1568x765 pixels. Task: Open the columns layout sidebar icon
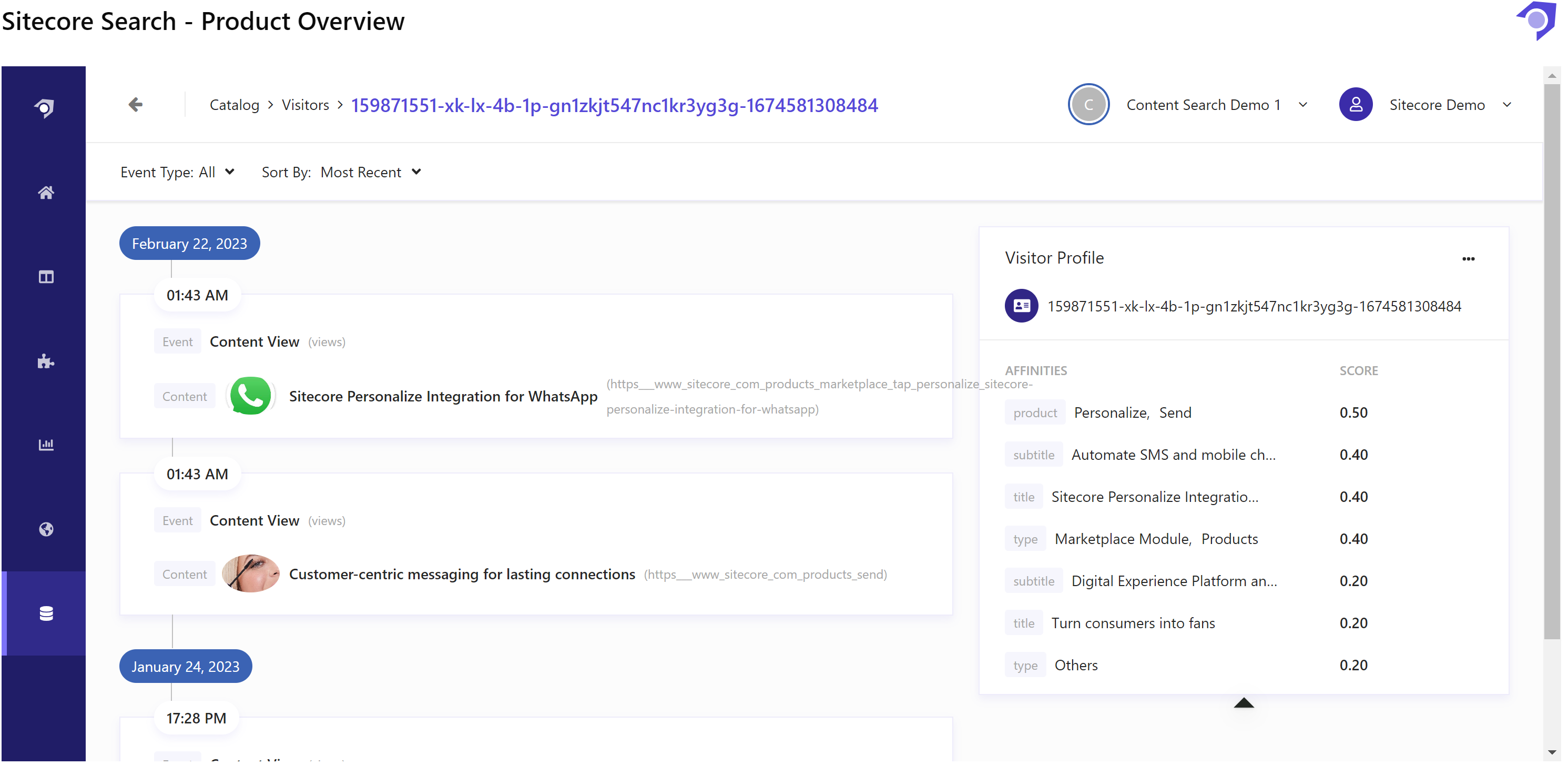tap(46, 278)
